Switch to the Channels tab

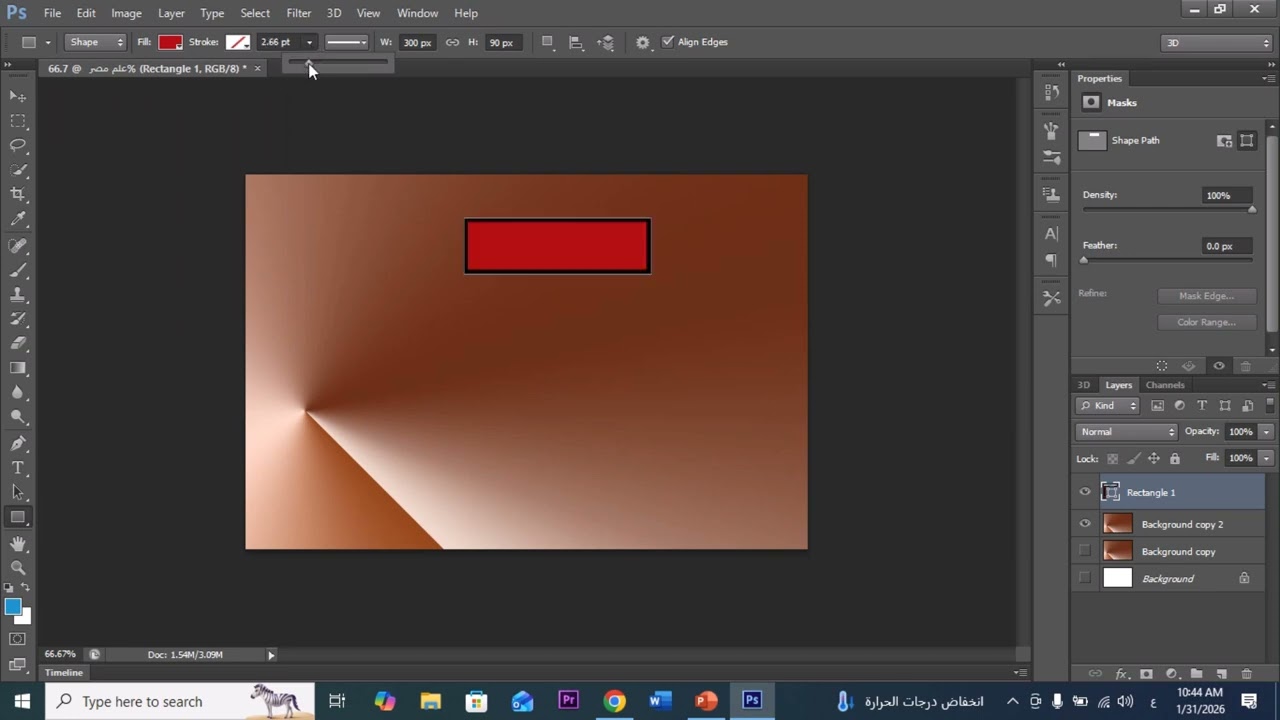[1165, 385]
